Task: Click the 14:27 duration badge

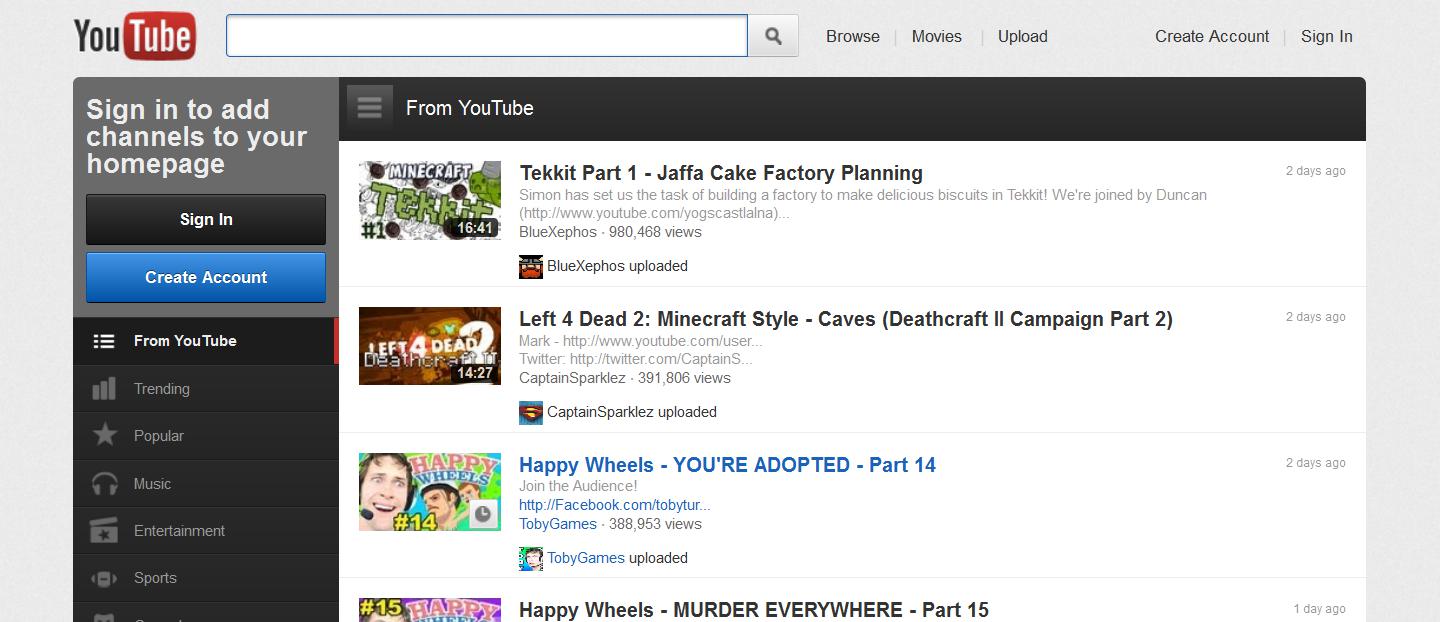Action: pos(475,373)
